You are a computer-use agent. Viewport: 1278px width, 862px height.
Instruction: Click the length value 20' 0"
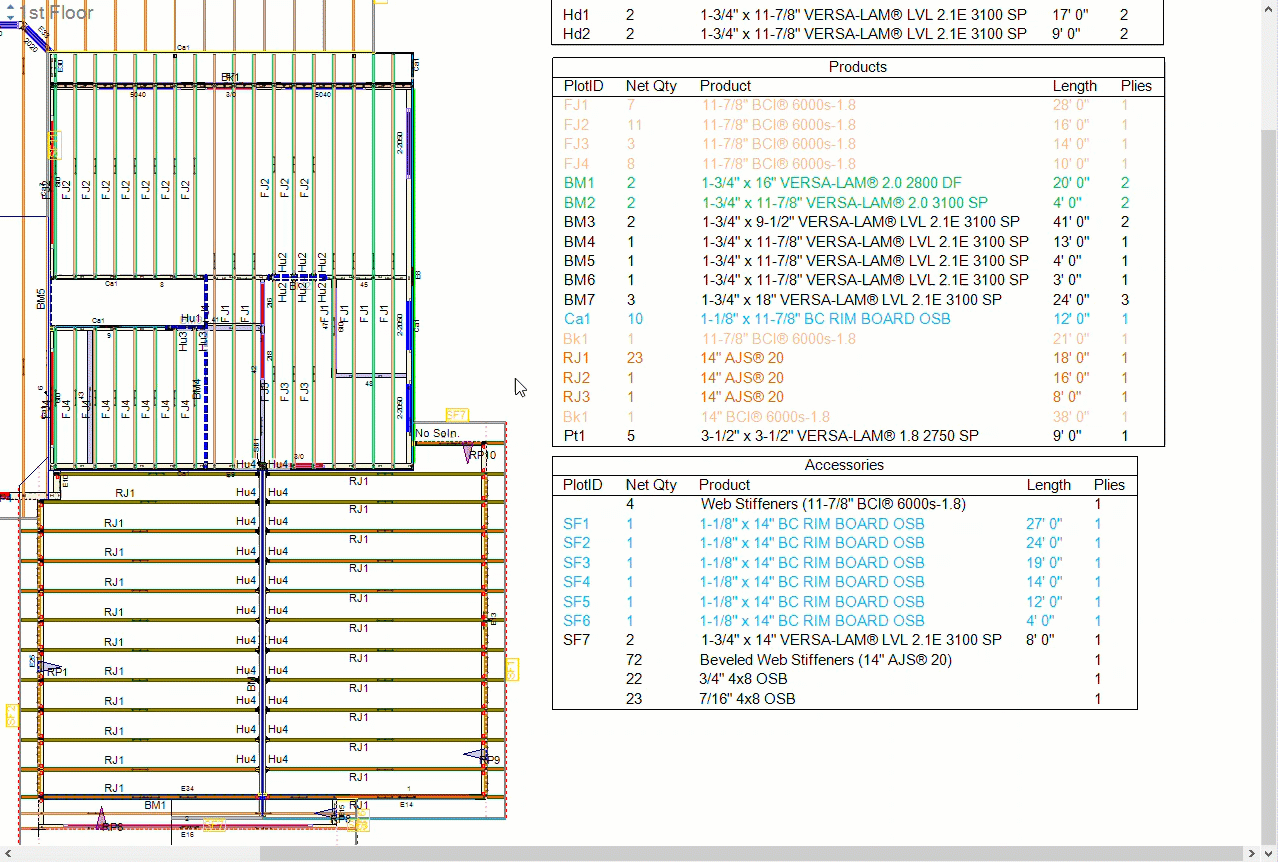point(1071,183)
